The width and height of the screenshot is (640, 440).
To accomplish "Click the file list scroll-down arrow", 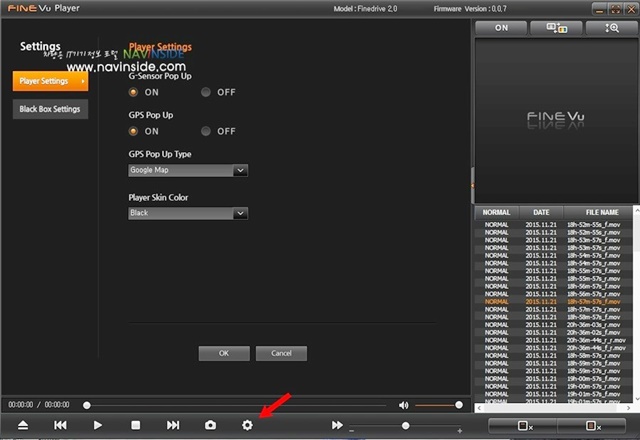I will tap(636, 399).
